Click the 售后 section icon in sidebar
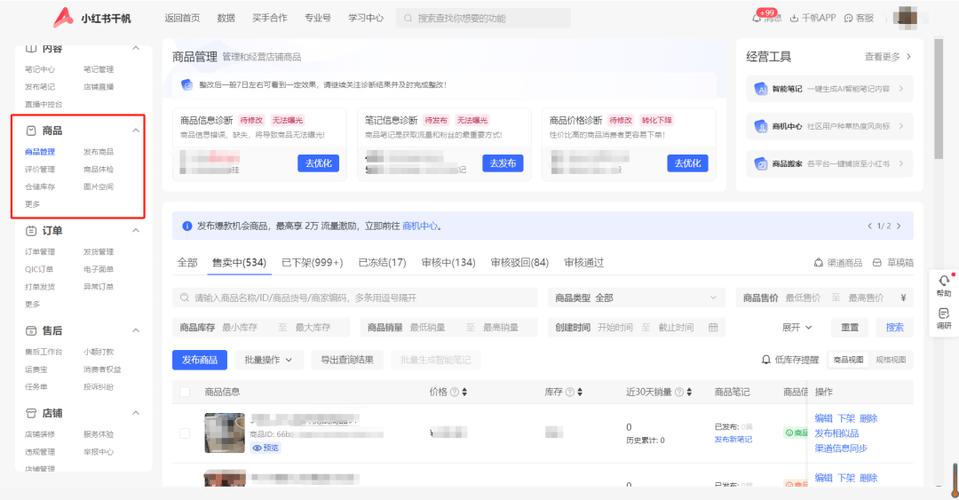 (x=31, y=331)
